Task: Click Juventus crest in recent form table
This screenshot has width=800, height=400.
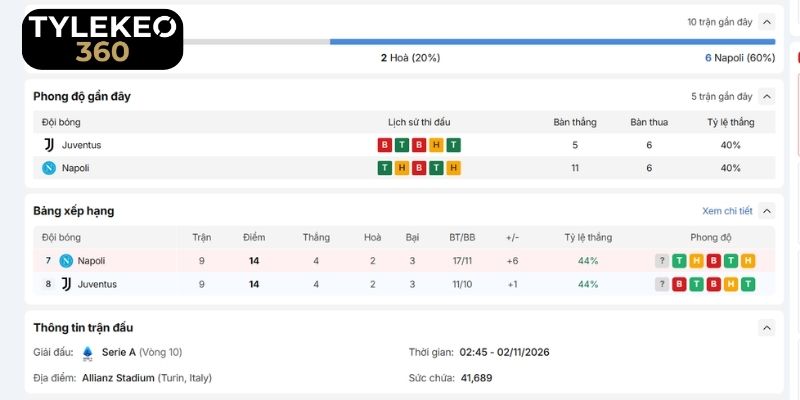Action: coord(49,145)
